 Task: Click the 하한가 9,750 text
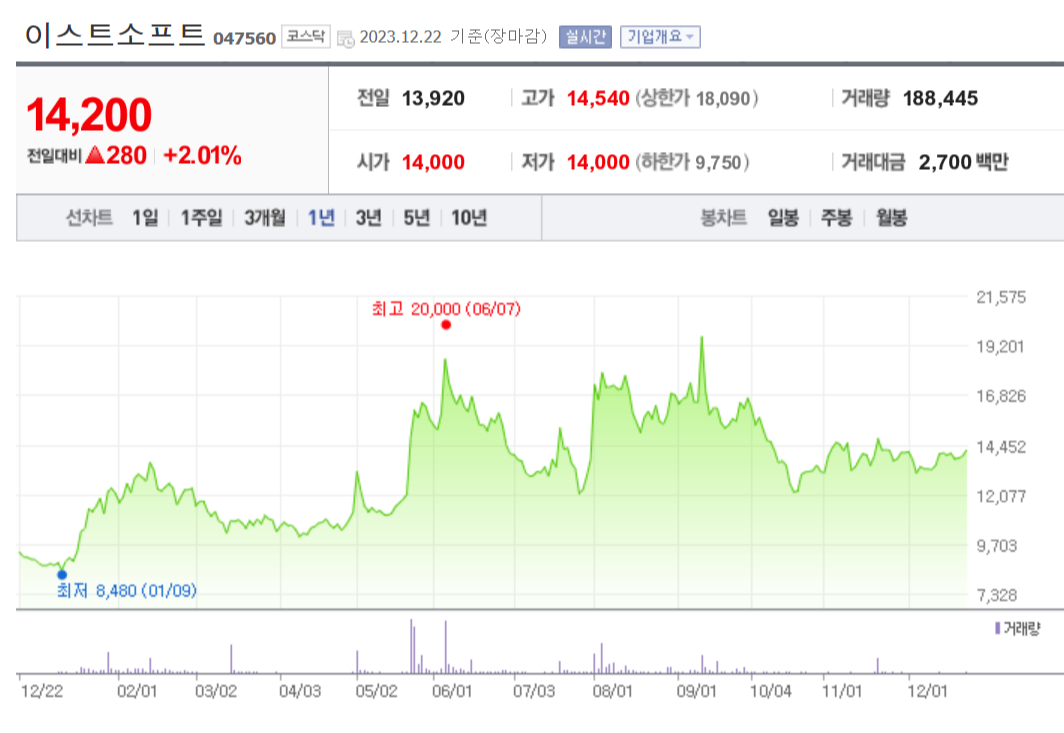[692, 162]
